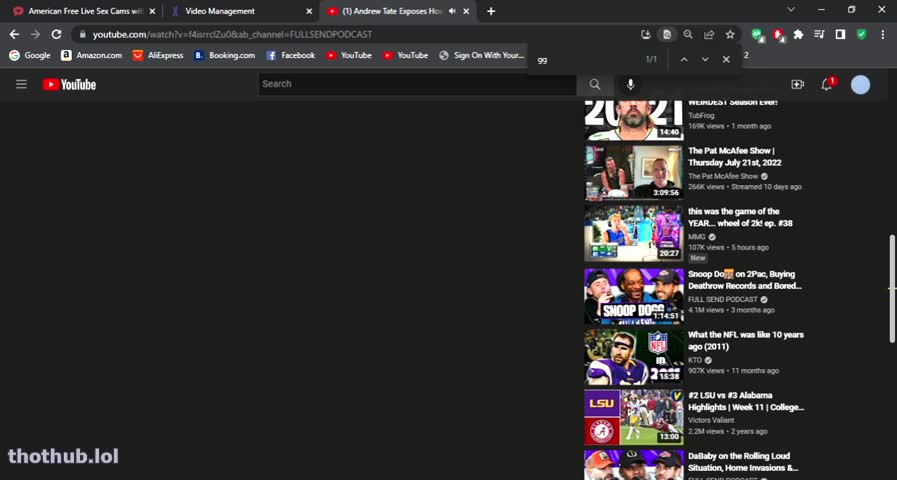Screen dimensions: 897x480
Task: Open 'Snoop Dogg on 2Pac' video title
Action: point(745,280)
